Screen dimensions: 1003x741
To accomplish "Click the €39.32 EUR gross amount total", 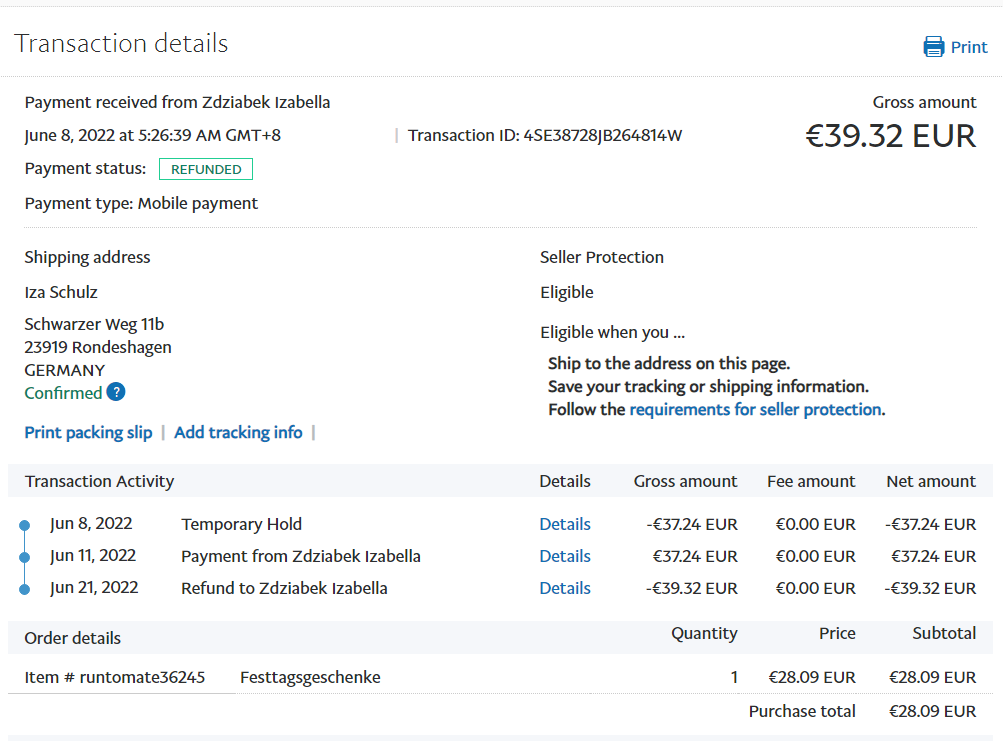I will tap(890, 135).
